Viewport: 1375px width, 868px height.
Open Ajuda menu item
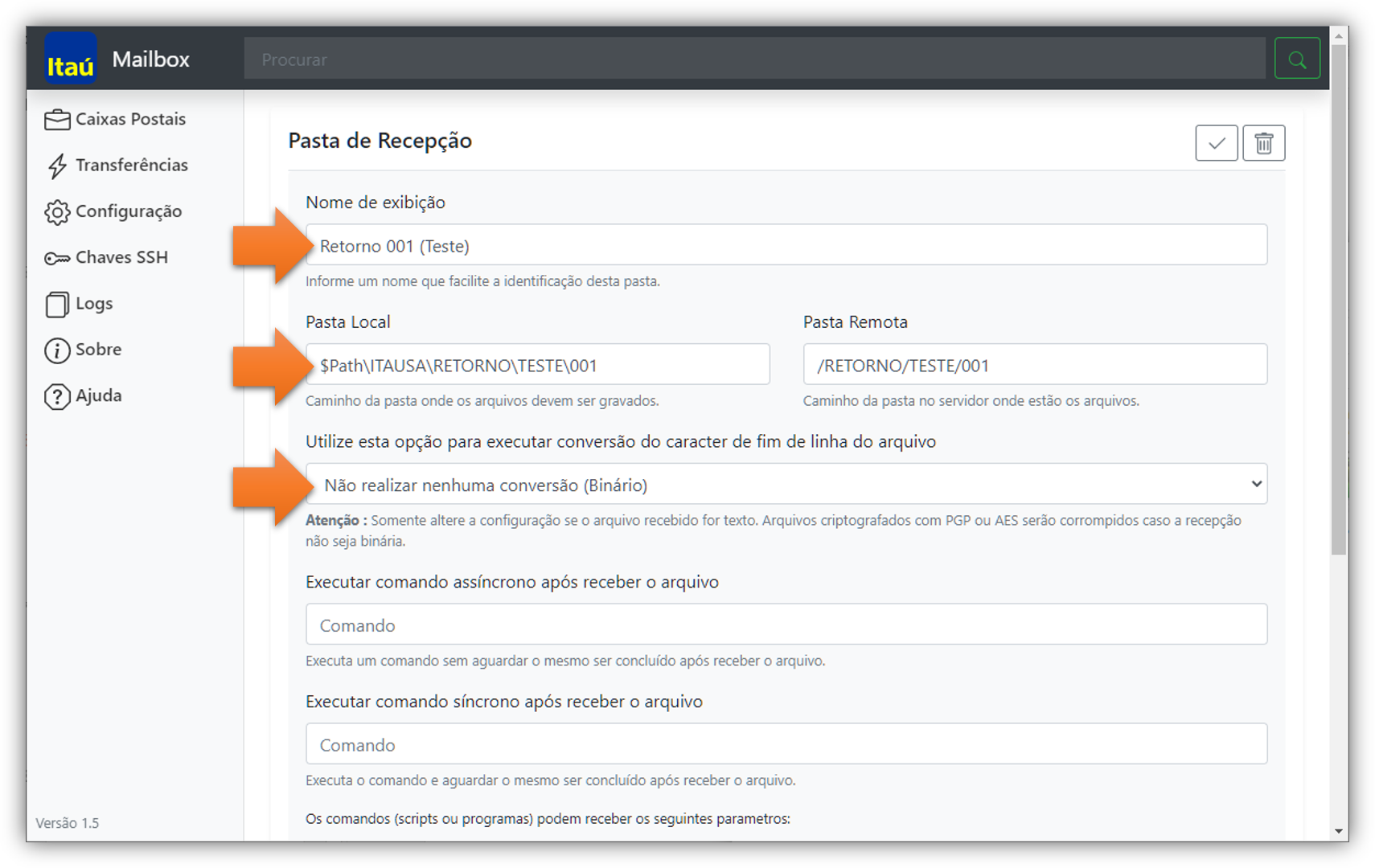point(83,395)
